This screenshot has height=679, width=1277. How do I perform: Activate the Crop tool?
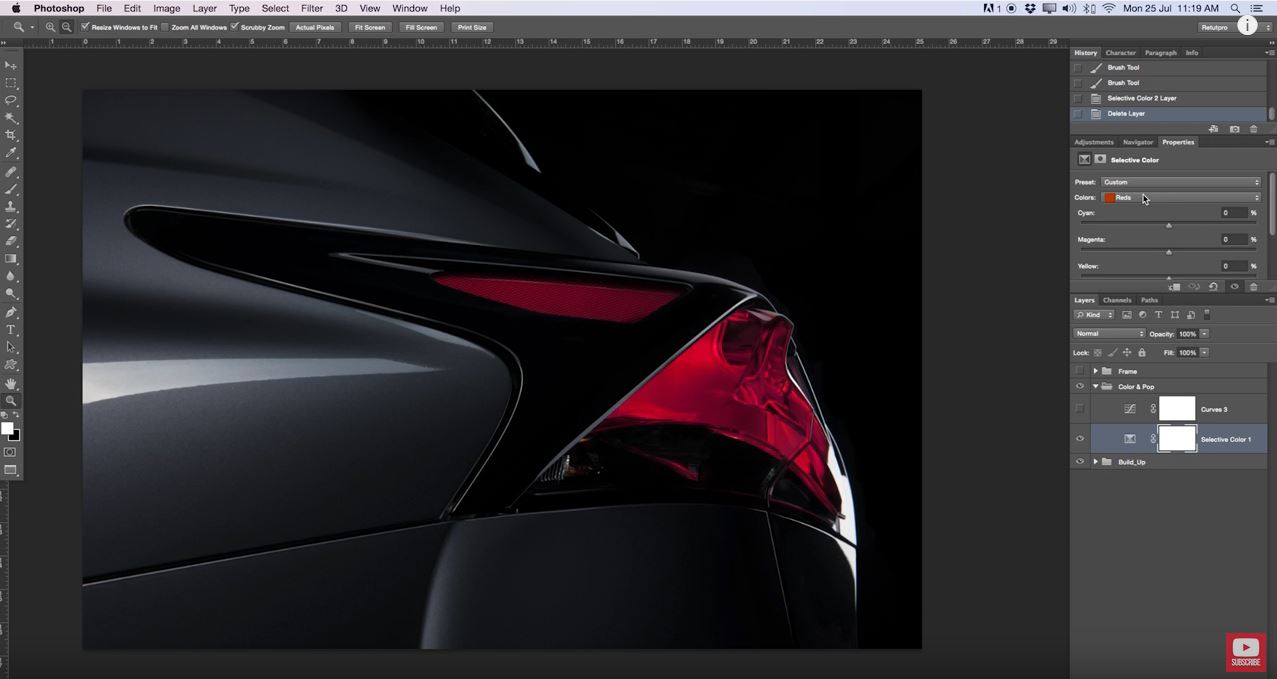tap(12, 135)
